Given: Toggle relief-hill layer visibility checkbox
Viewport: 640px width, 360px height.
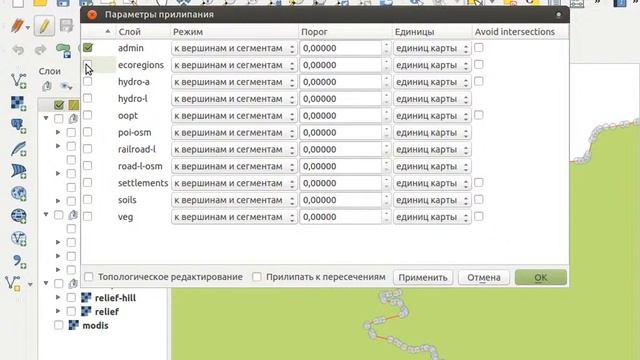Looking at the screenshot, I should [x=71, y=298].
